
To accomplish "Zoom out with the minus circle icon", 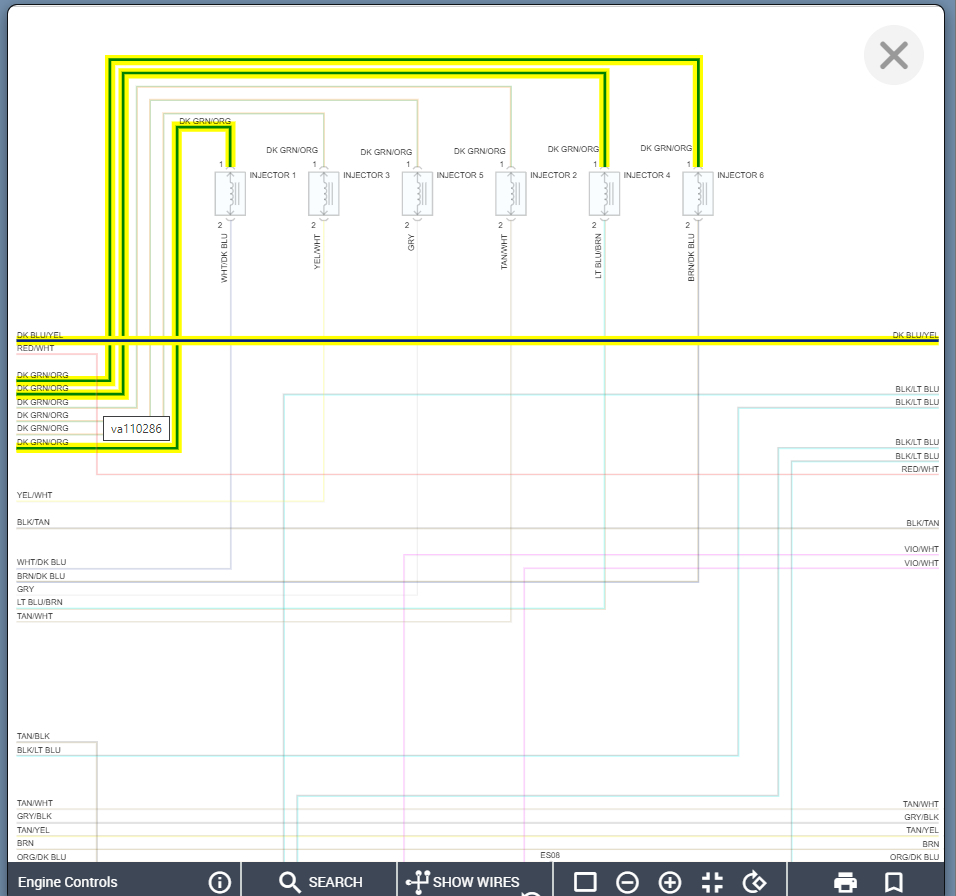I will pyautogui.click(x=627, y=882).
